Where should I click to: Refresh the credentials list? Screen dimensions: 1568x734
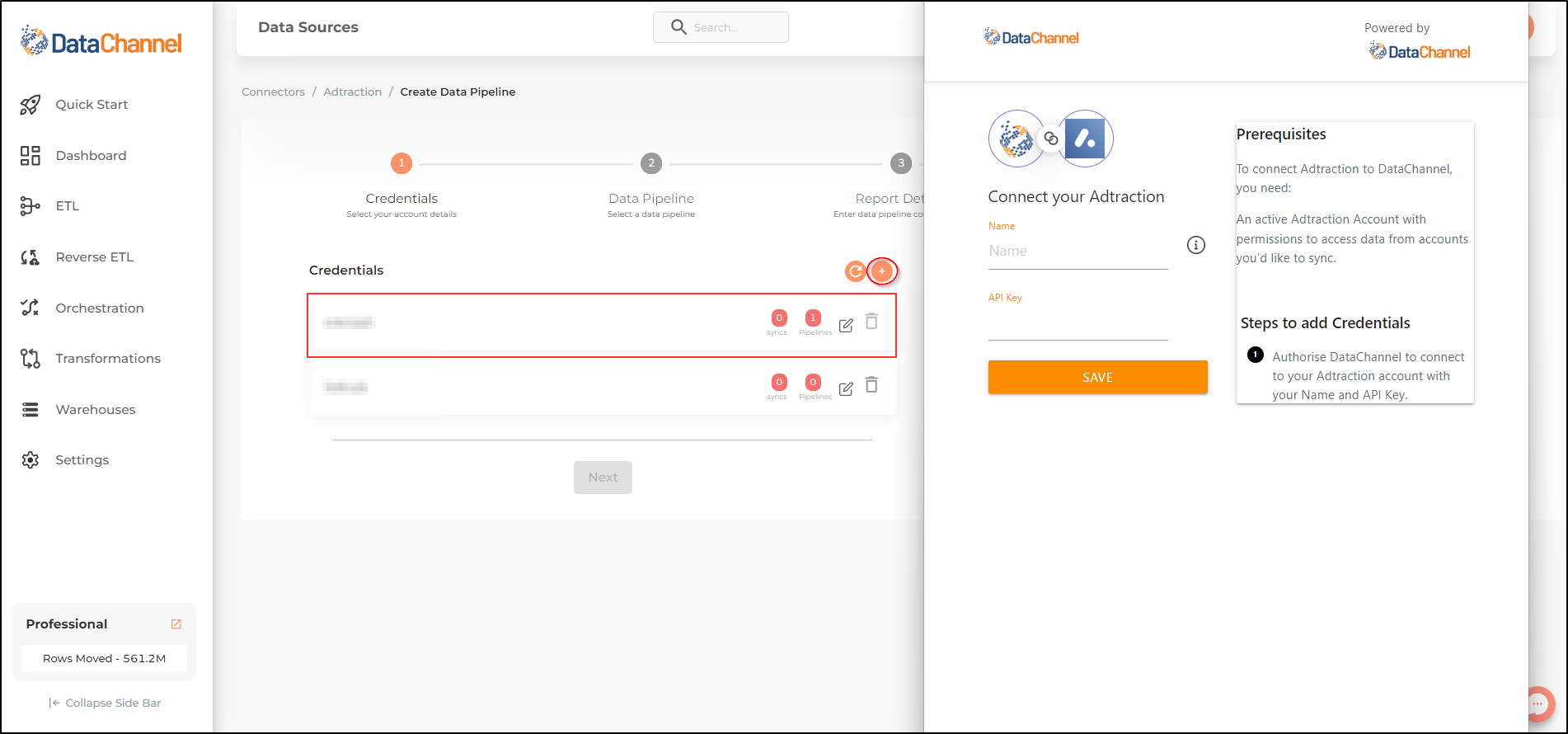856,271
